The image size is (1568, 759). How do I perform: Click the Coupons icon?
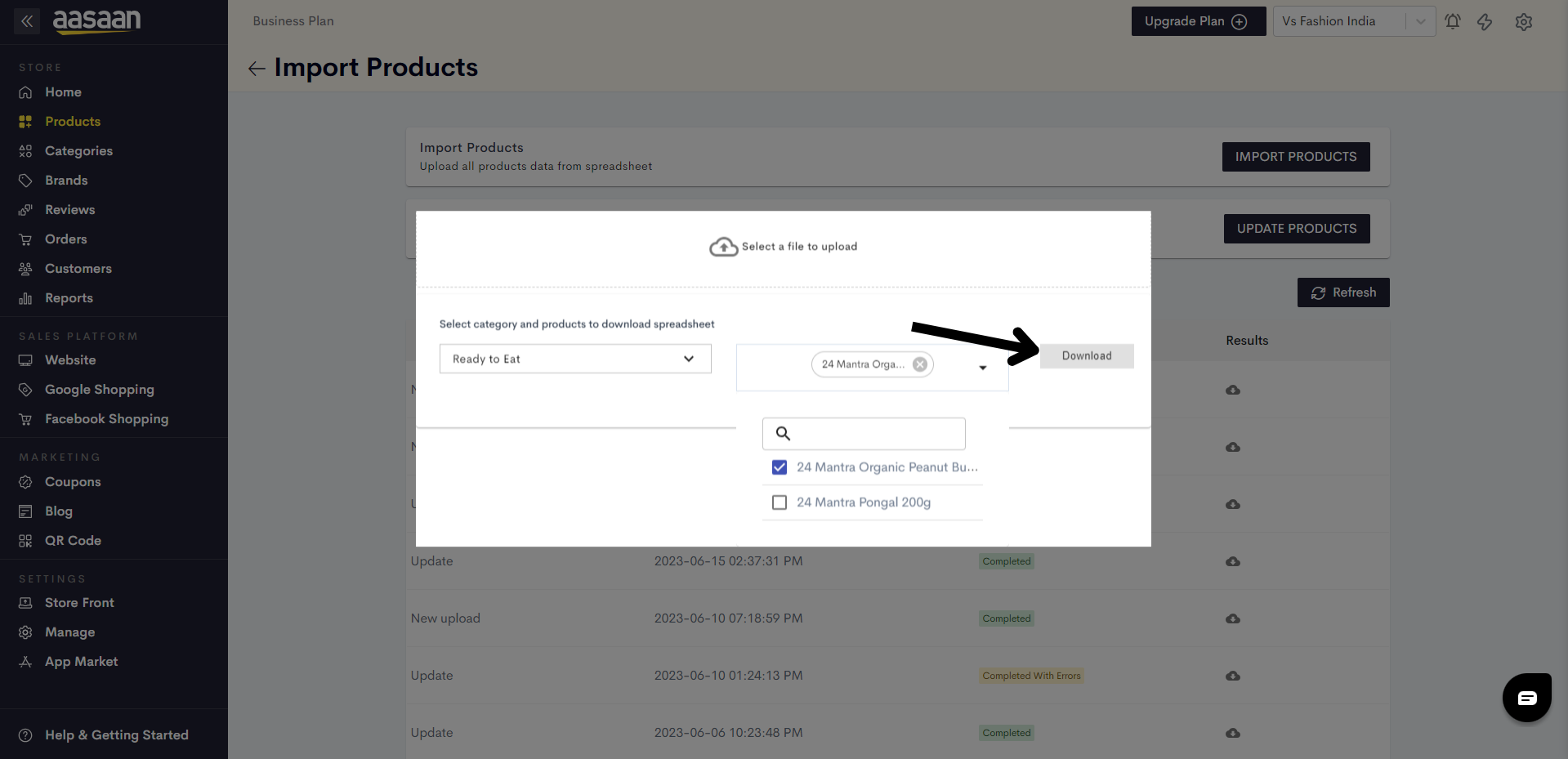(x=25, y=482)
